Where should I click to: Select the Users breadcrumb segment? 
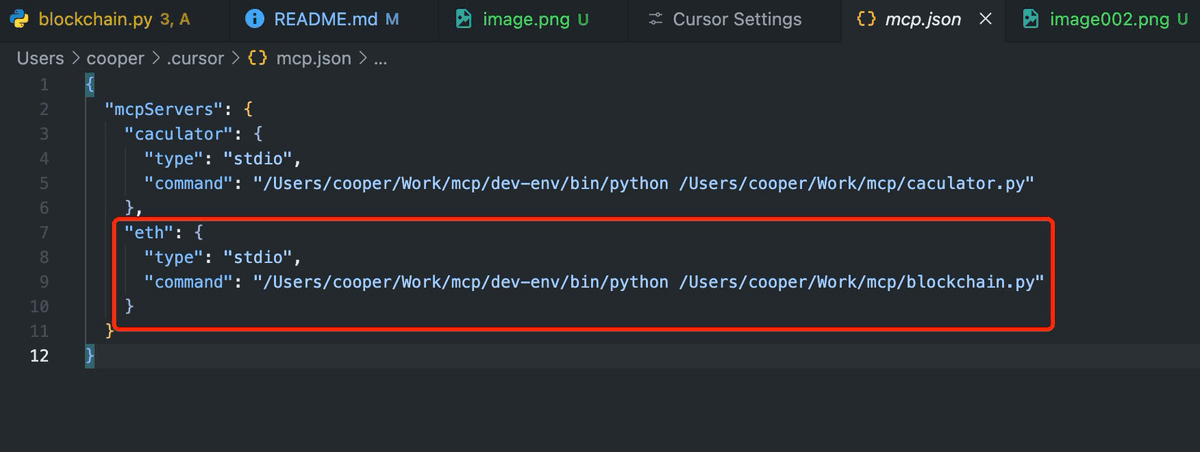(x=40, y=58)
